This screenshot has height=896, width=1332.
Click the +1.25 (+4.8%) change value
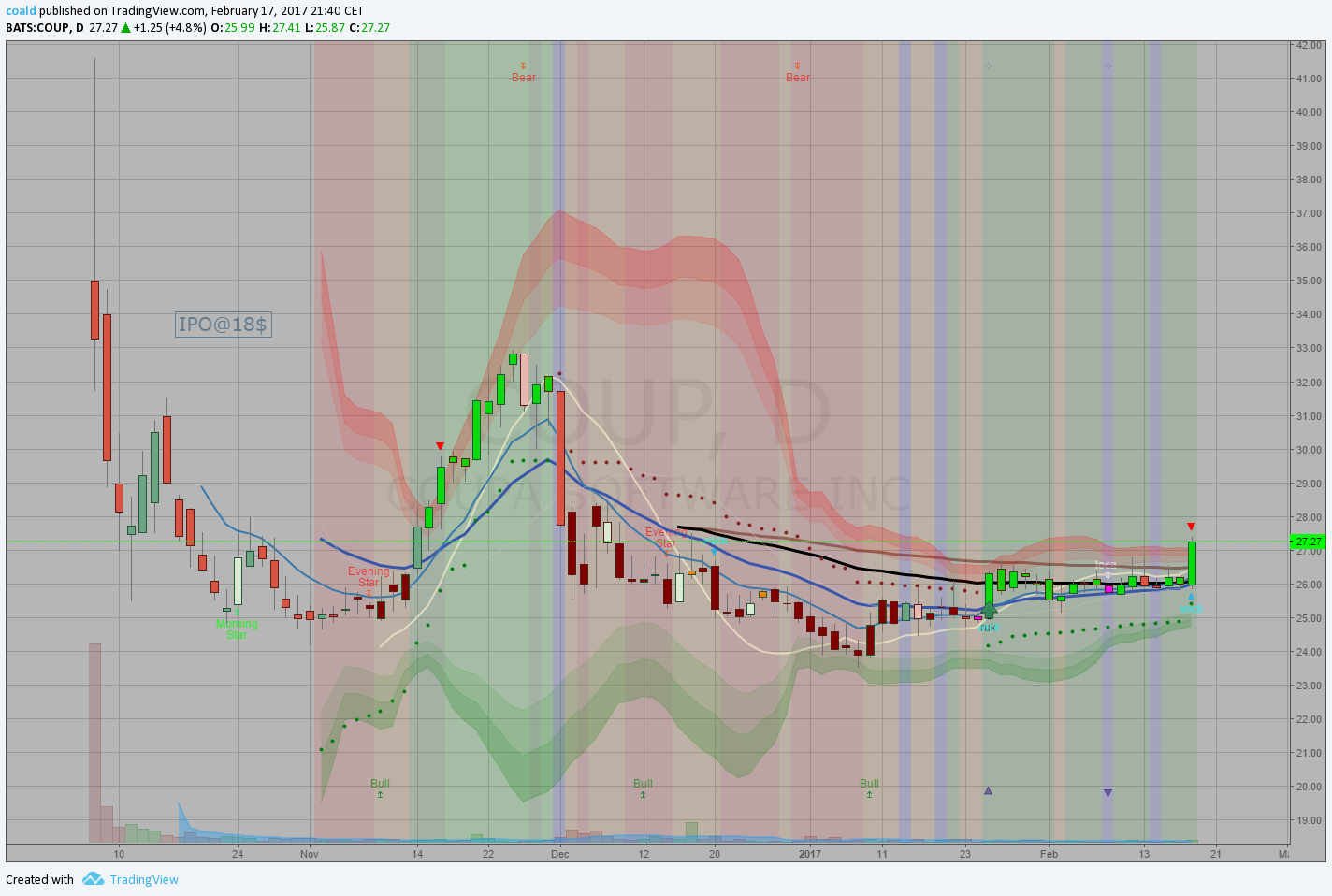tap(169, 28)
